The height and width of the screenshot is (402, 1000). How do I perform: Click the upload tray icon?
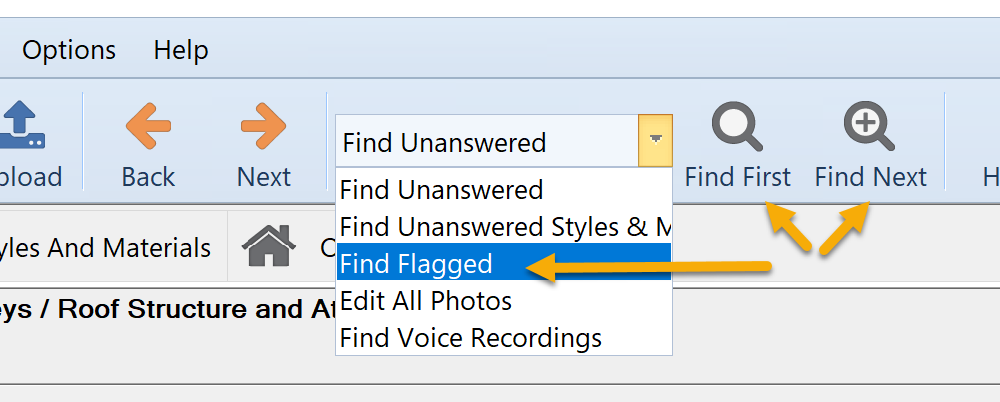click(23, 125)
